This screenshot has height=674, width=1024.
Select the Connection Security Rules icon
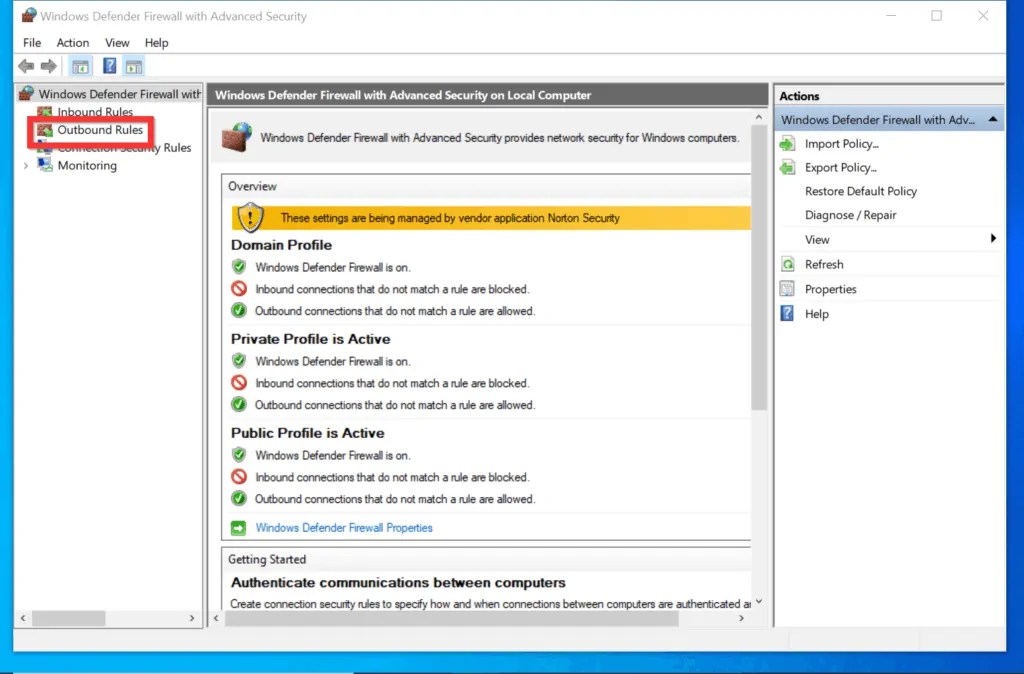click(x=44, y=147)
